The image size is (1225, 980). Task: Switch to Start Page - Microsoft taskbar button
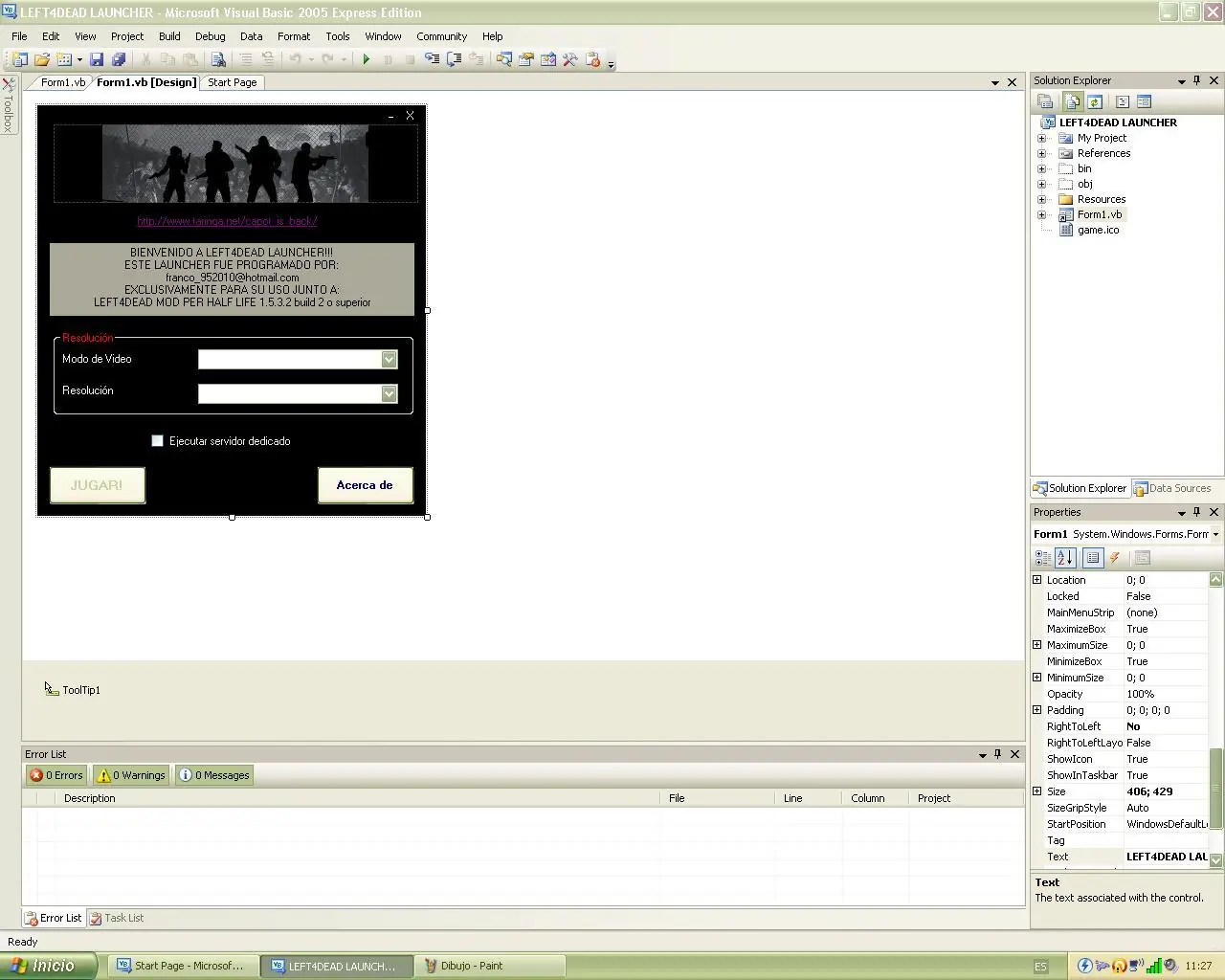pos(182,966)
